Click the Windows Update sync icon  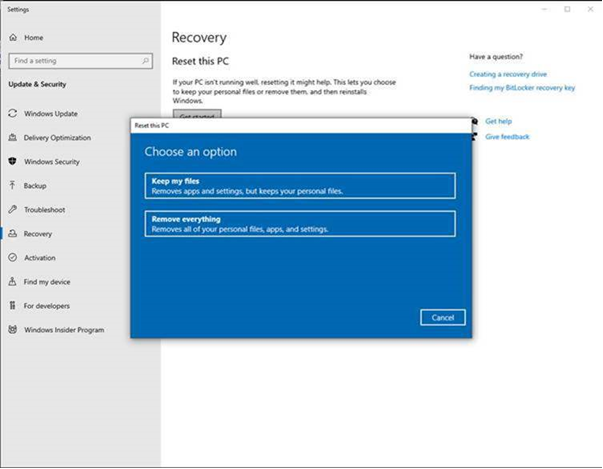click(13, 113)
